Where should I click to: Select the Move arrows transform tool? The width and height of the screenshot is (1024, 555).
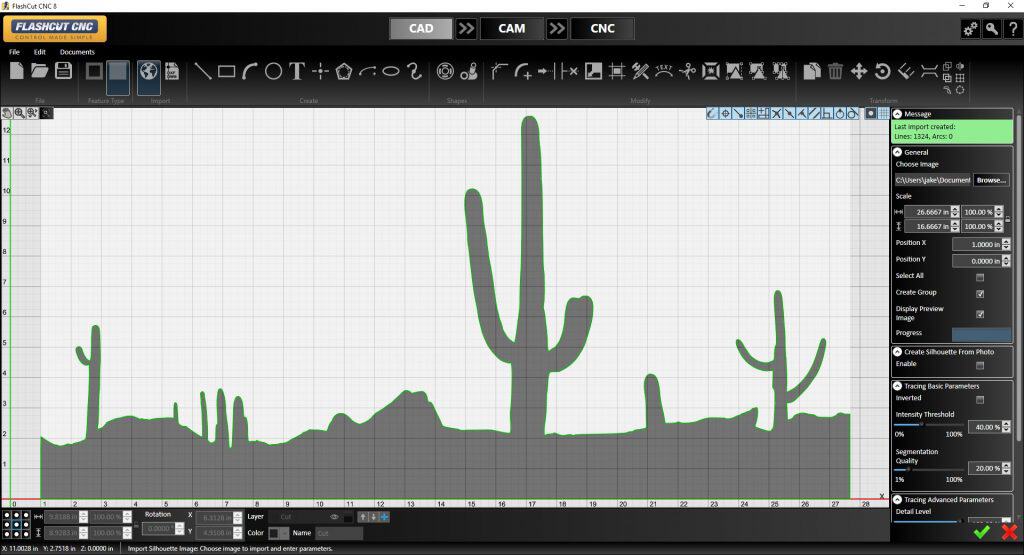coord(859,71)
